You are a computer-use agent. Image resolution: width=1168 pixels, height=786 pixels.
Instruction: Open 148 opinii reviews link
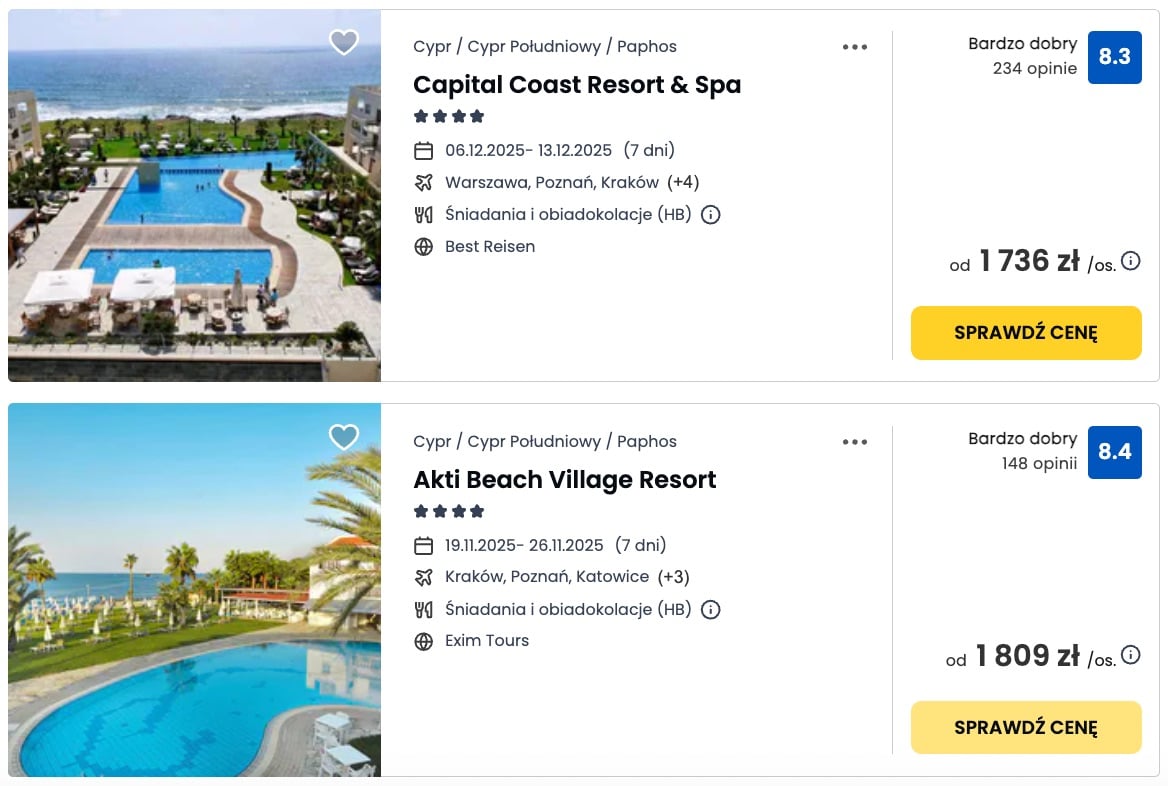1039,463
